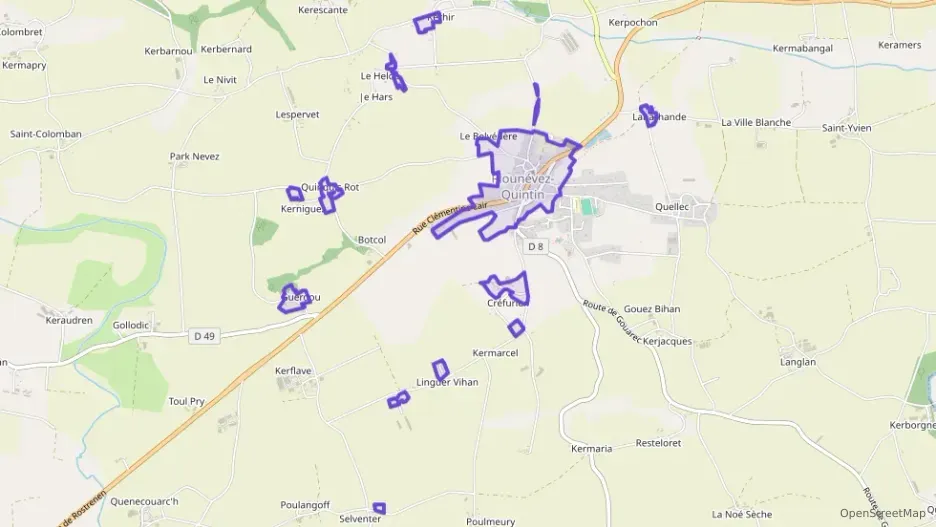Click the Plounévez-Quintin town label
The width and height of the screenshot is (936, 527).
click(x=522, y=186)
